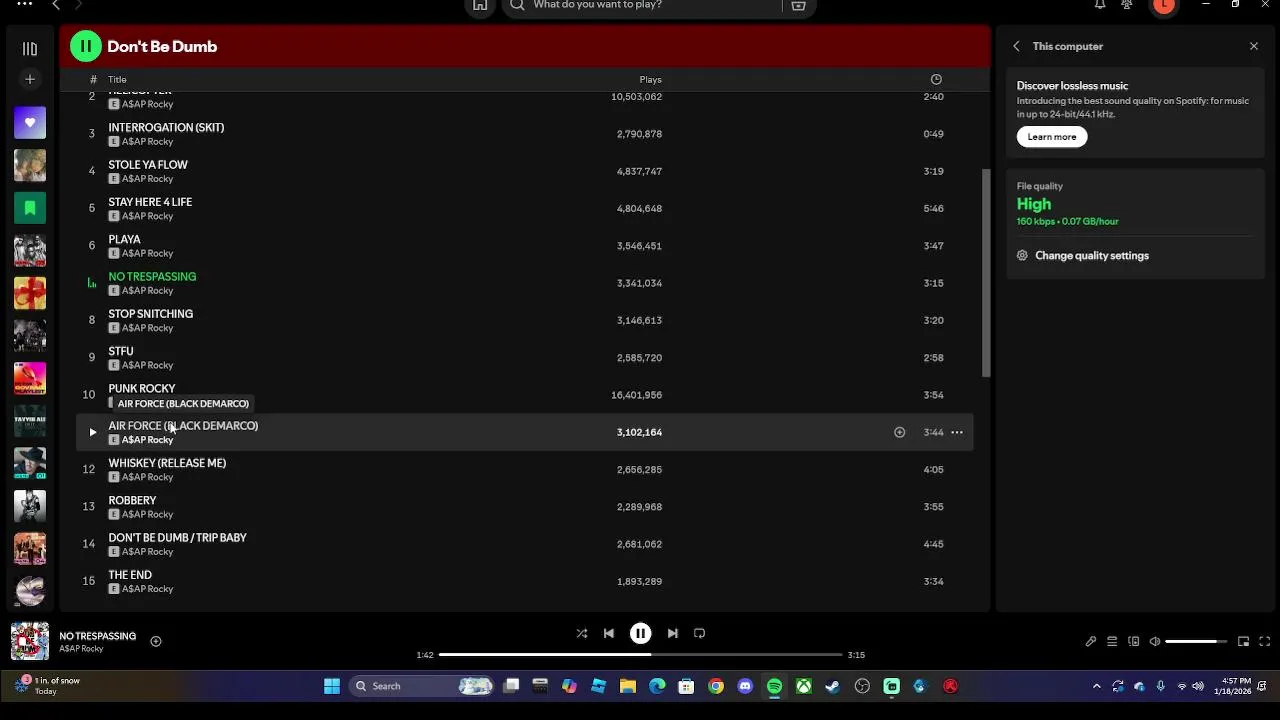Open Google Chrome from the taskbar
The image size is (1280, 720).
point(716,686)
